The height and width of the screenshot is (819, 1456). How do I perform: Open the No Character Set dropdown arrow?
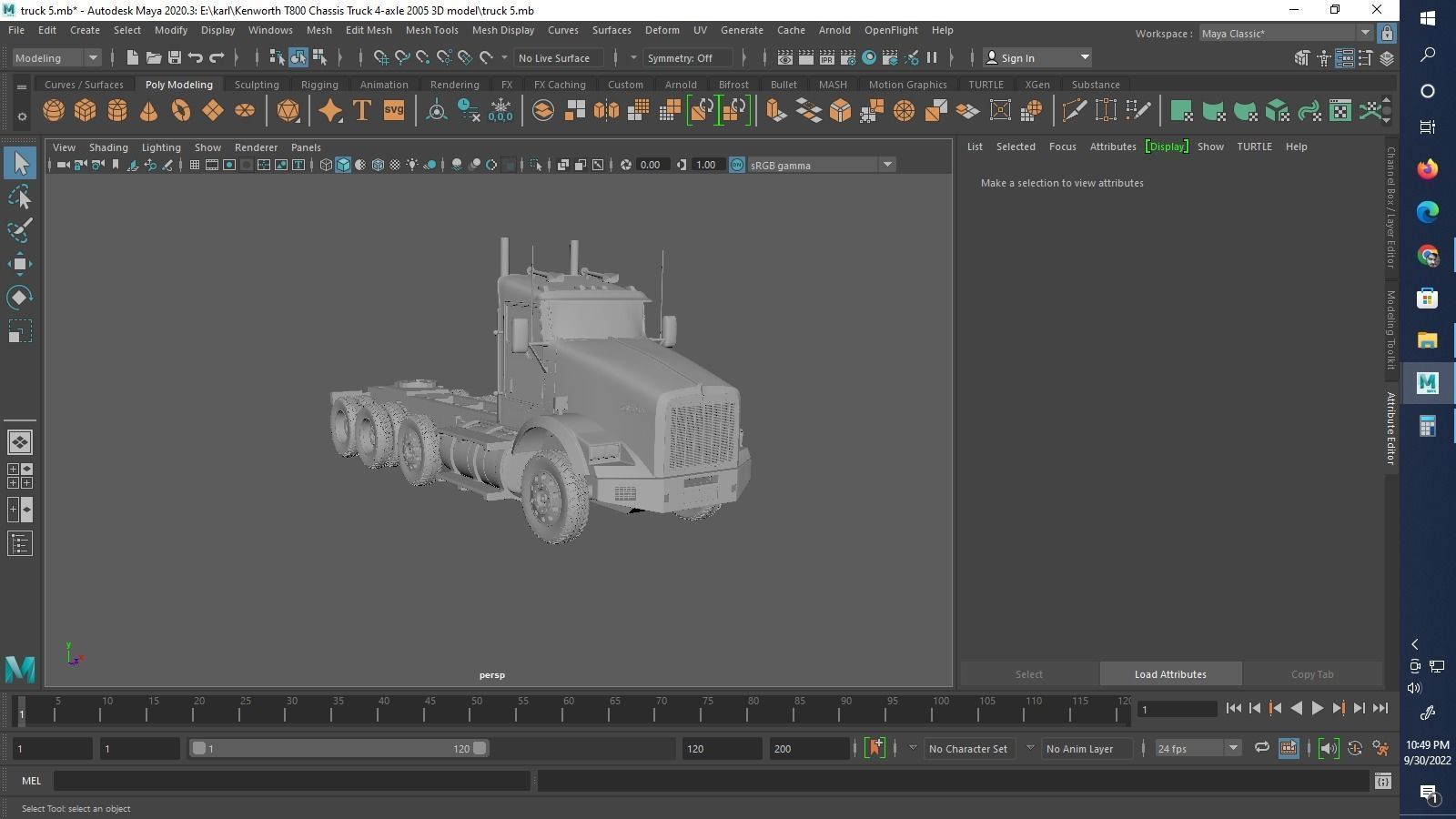[x=913, y=748]
